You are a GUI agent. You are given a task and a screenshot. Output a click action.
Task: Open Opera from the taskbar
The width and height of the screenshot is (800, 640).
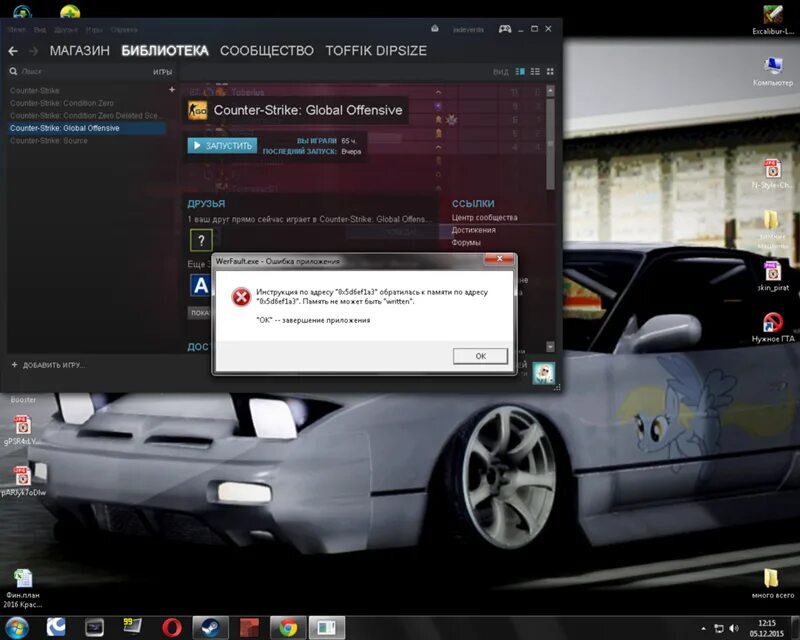[x=172, y=627]
